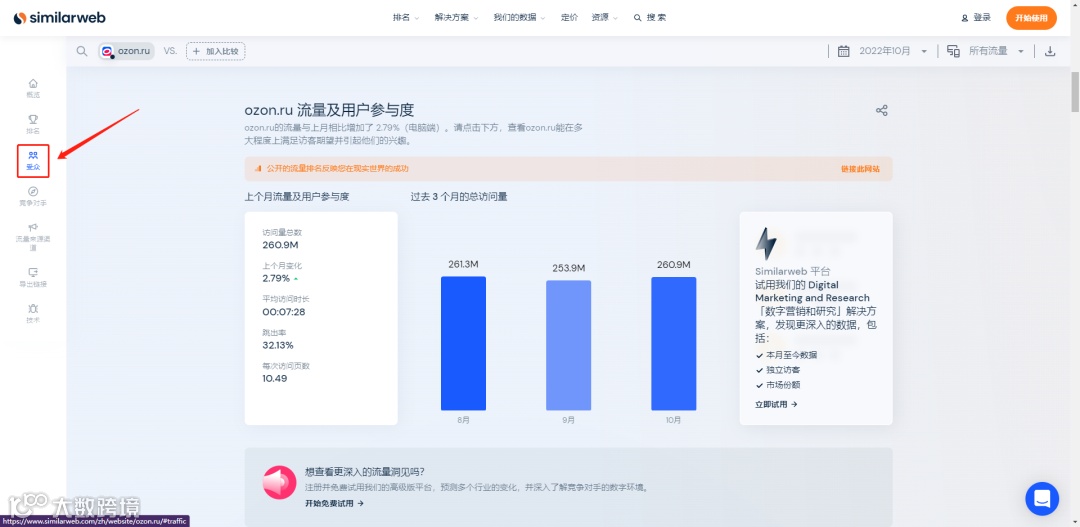
Task: Expand the 排名 top menu
Action: point(406,18)
